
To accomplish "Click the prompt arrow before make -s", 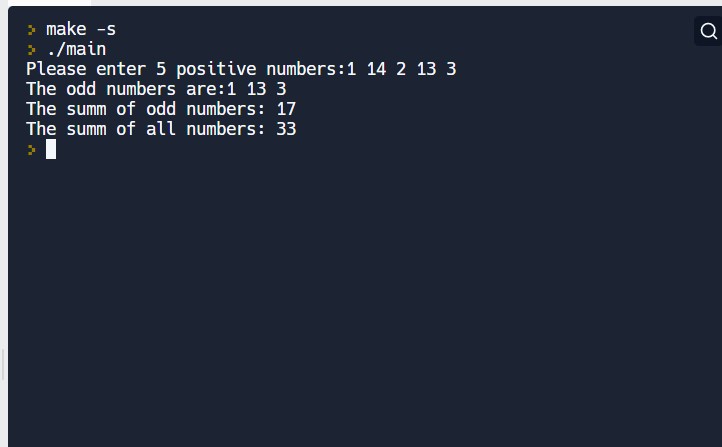I will (32, 30).
